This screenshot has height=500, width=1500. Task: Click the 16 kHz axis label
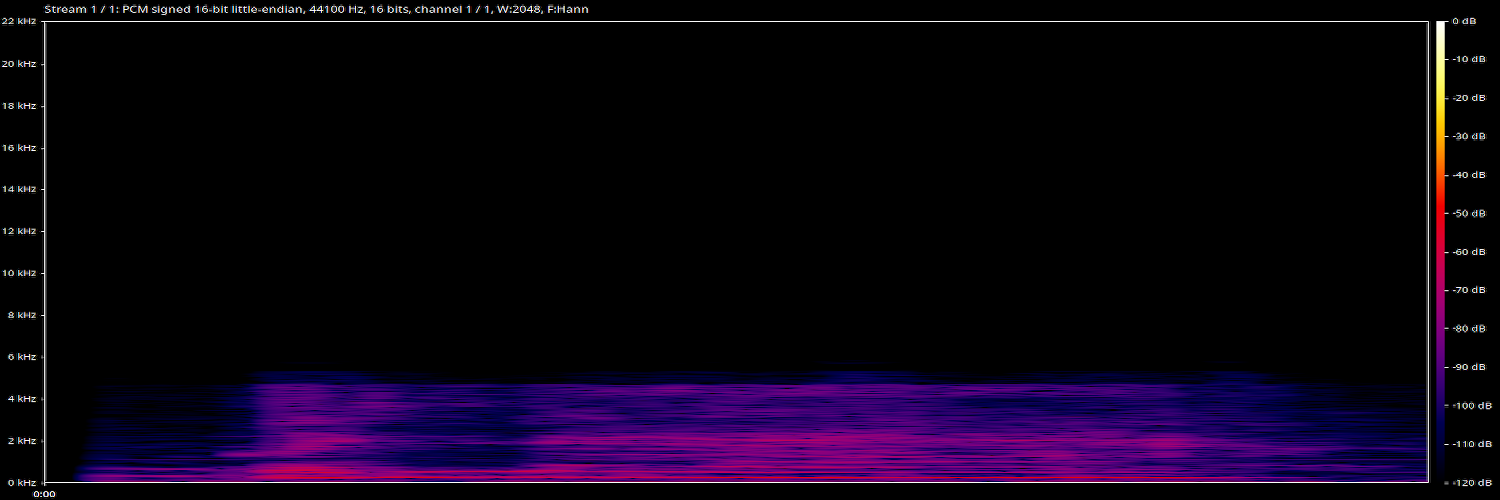(20, 148)
